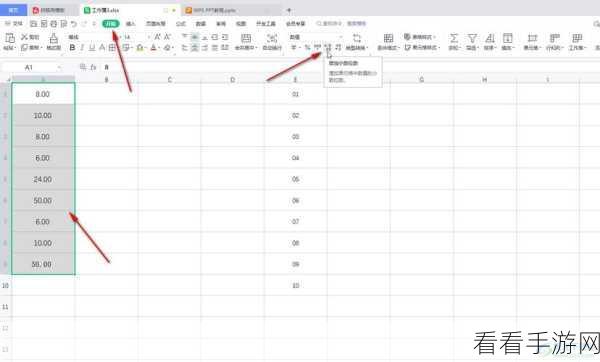Toggle align right for cells
The height and width of the screenshot is (362, 600).
coord(205,47)
